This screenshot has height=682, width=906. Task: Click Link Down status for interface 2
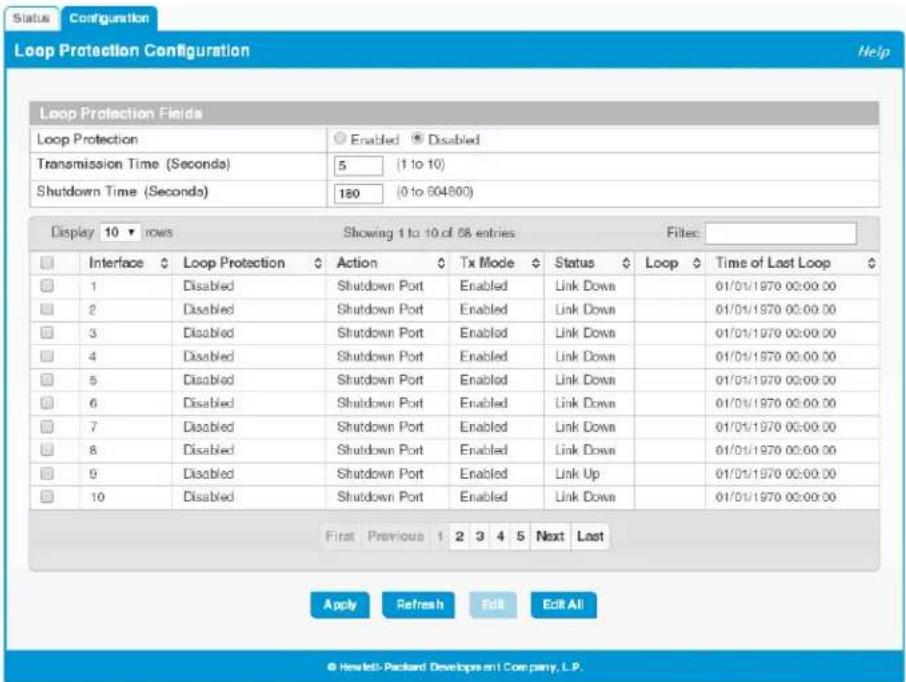point(585,310)
